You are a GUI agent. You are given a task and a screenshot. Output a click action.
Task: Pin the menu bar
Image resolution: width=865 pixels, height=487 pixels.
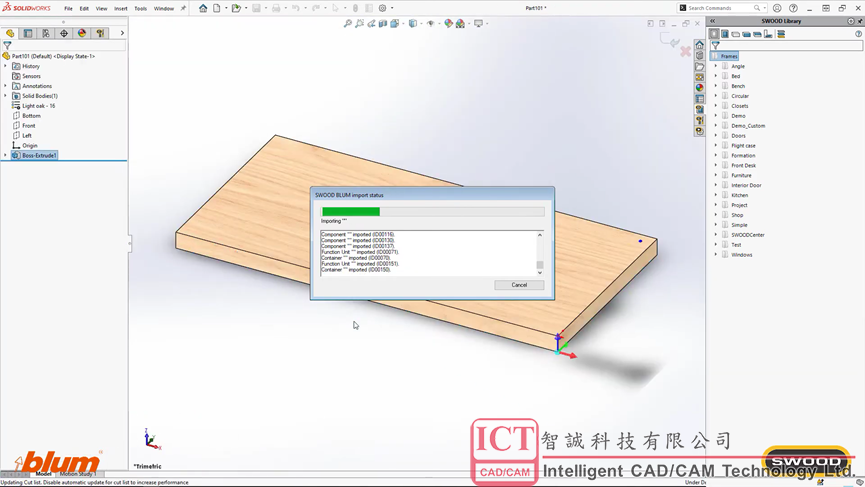(x=183, y=8)
